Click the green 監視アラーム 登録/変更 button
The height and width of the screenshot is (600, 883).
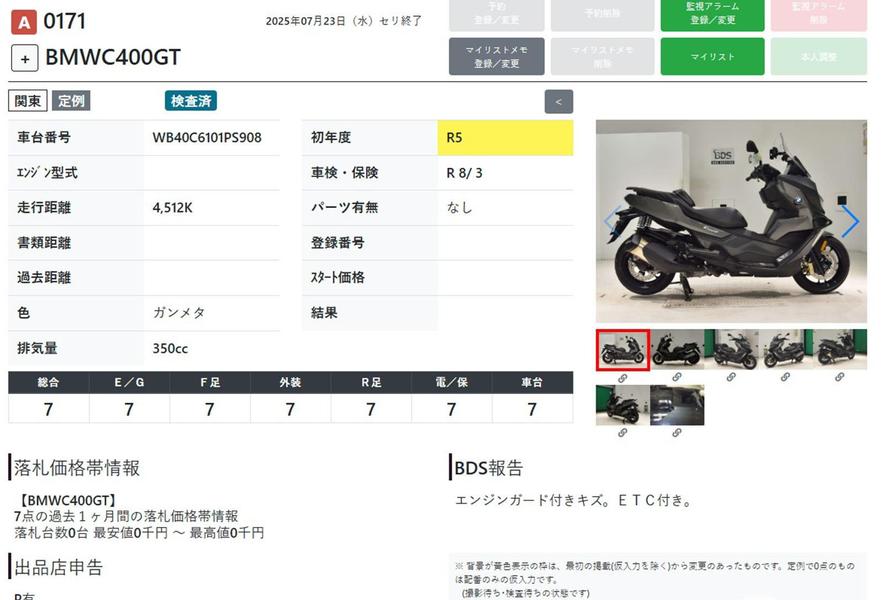click(712, 14)
